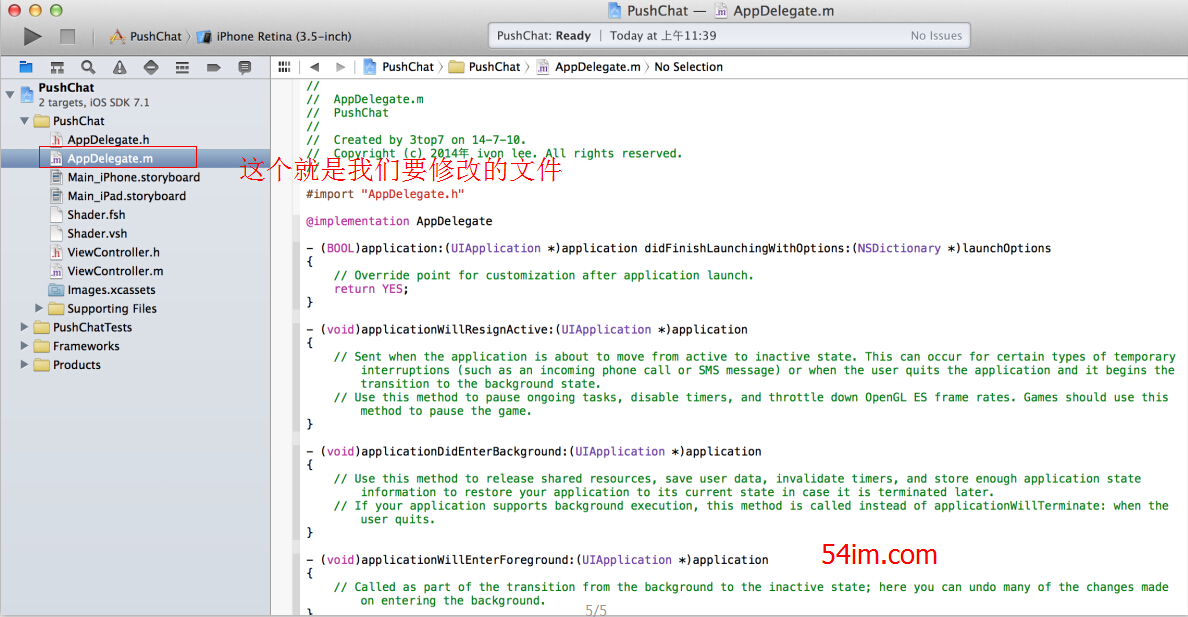Open the Test navigator diamond icon
Viewport: 1188px width, 617px height.
coord(151,67)
